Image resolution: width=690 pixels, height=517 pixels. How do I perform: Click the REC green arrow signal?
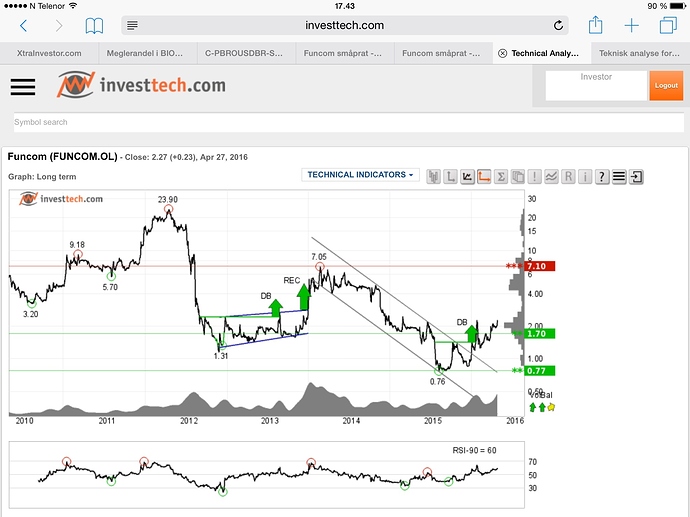(x=303, y=297)
